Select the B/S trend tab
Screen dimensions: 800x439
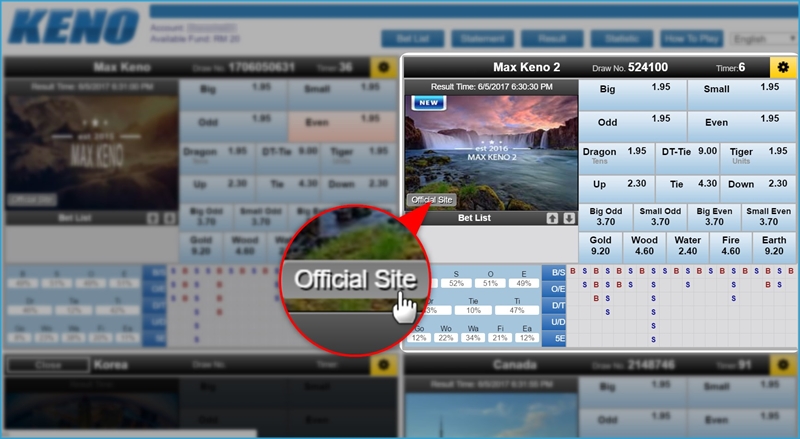[x=558, y=271]
